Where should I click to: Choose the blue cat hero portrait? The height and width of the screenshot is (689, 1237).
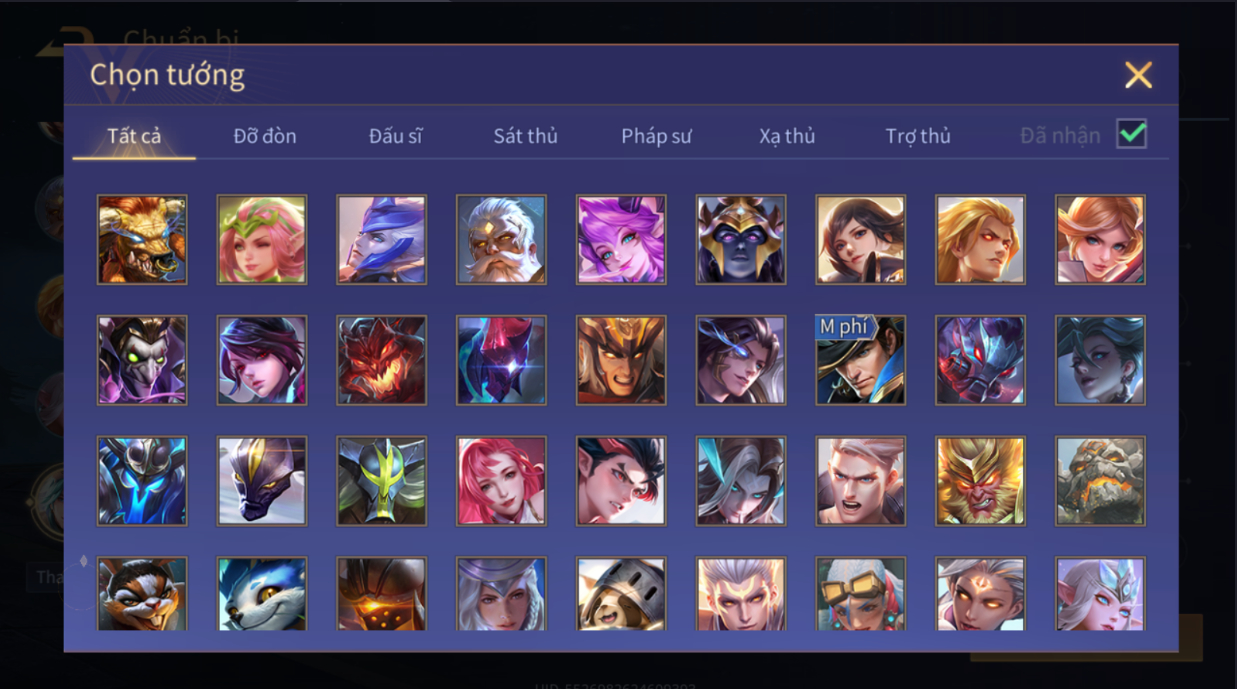262,594
